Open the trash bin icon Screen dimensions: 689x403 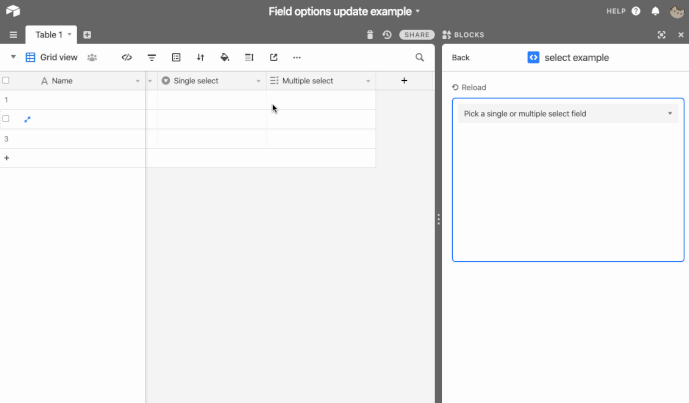370,35
